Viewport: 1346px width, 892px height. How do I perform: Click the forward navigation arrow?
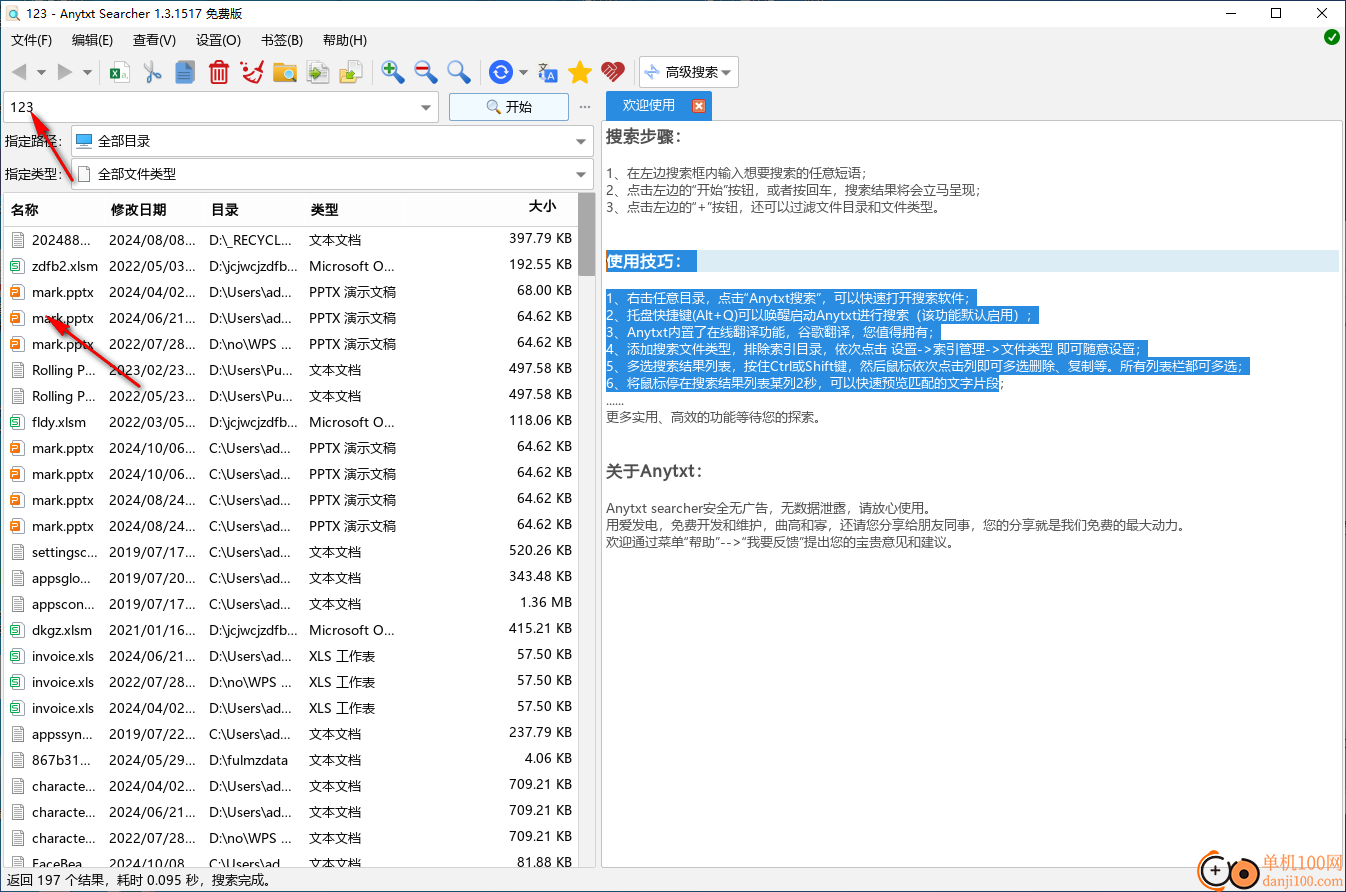point(65,72)
